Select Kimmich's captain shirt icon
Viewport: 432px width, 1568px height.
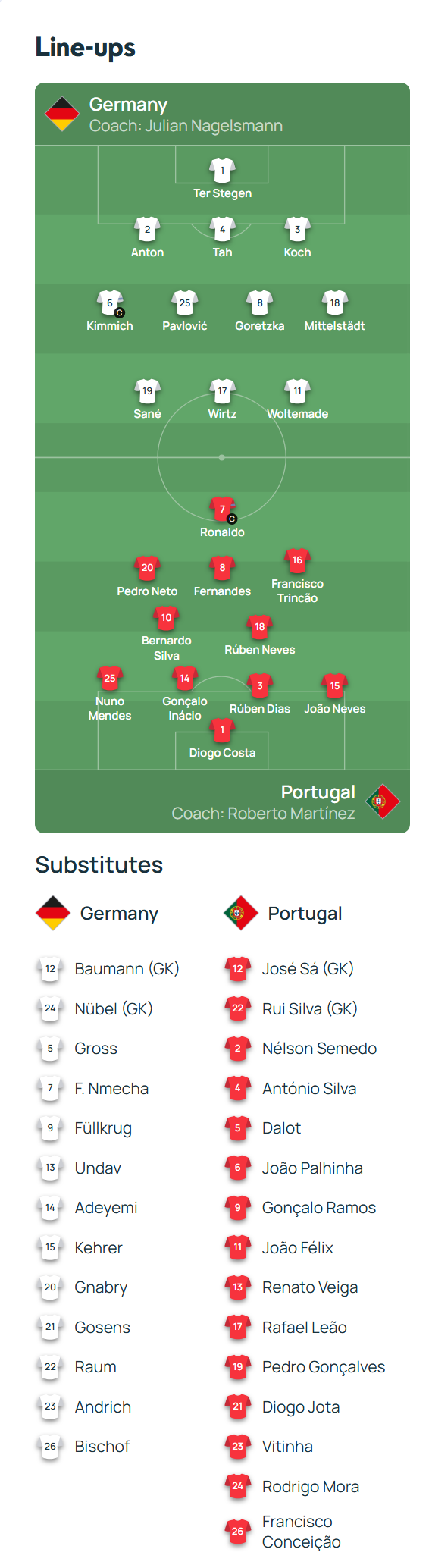[x=110, y=303]
